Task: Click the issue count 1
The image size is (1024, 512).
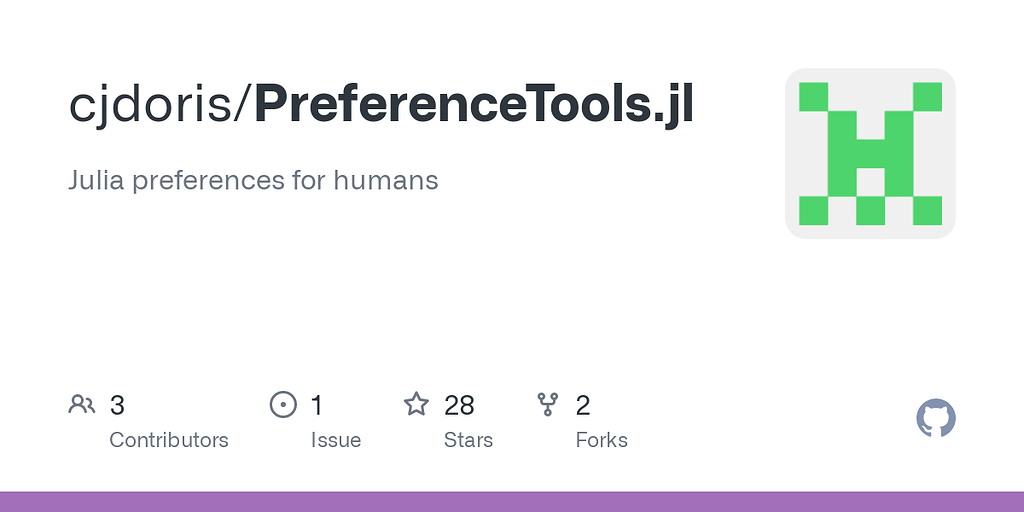Action: (x=316, y=405)
